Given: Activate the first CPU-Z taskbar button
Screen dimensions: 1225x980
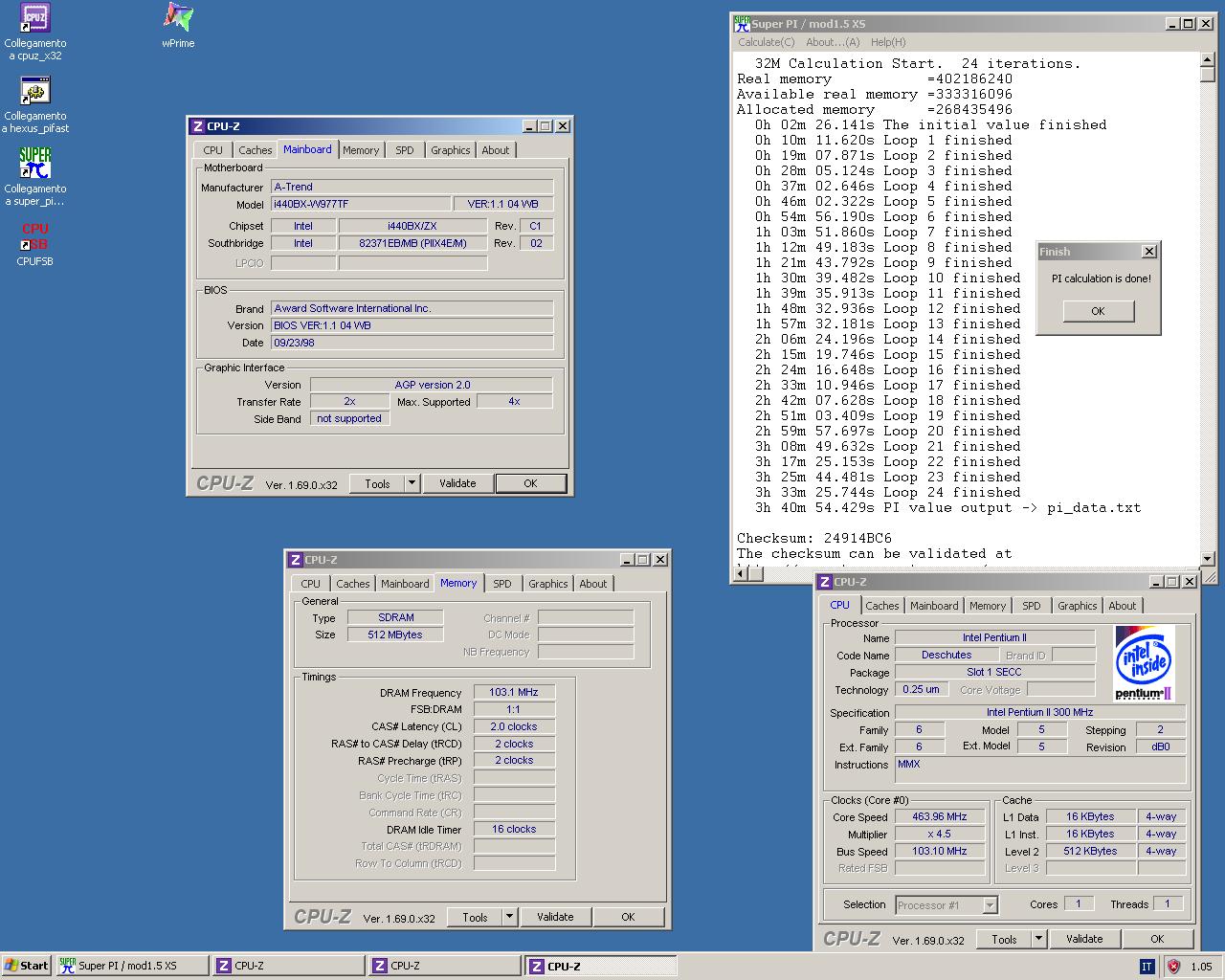Looking at the screenshot, I should [x=288, y=966].
